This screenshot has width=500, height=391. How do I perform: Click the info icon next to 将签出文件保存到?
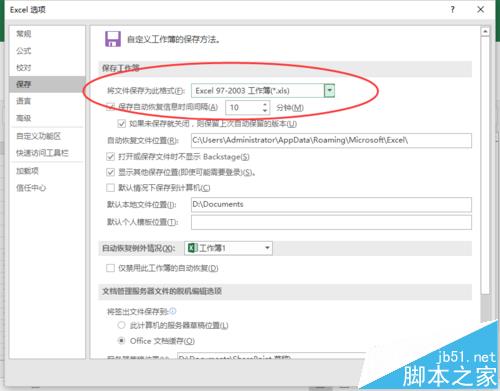pyautogui.click(x=173, y=311)
